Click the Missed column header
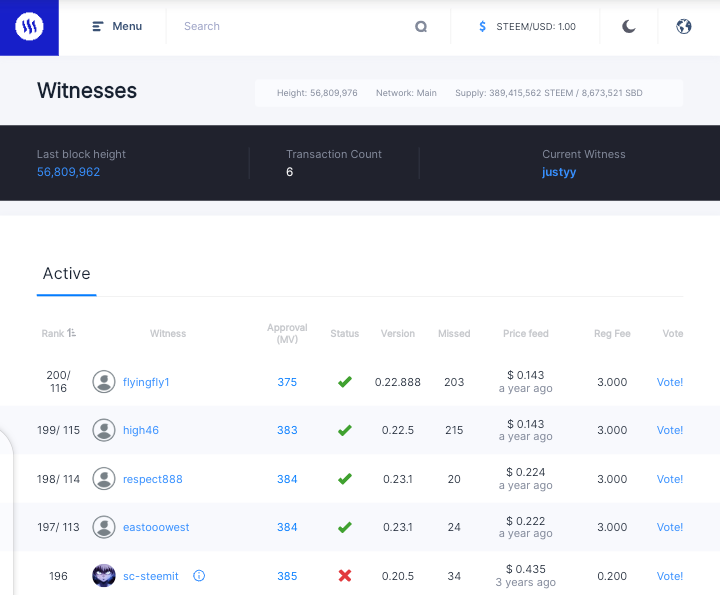This screenshot has height=595, width=720. pyautogui.click(x=454, y=334)
